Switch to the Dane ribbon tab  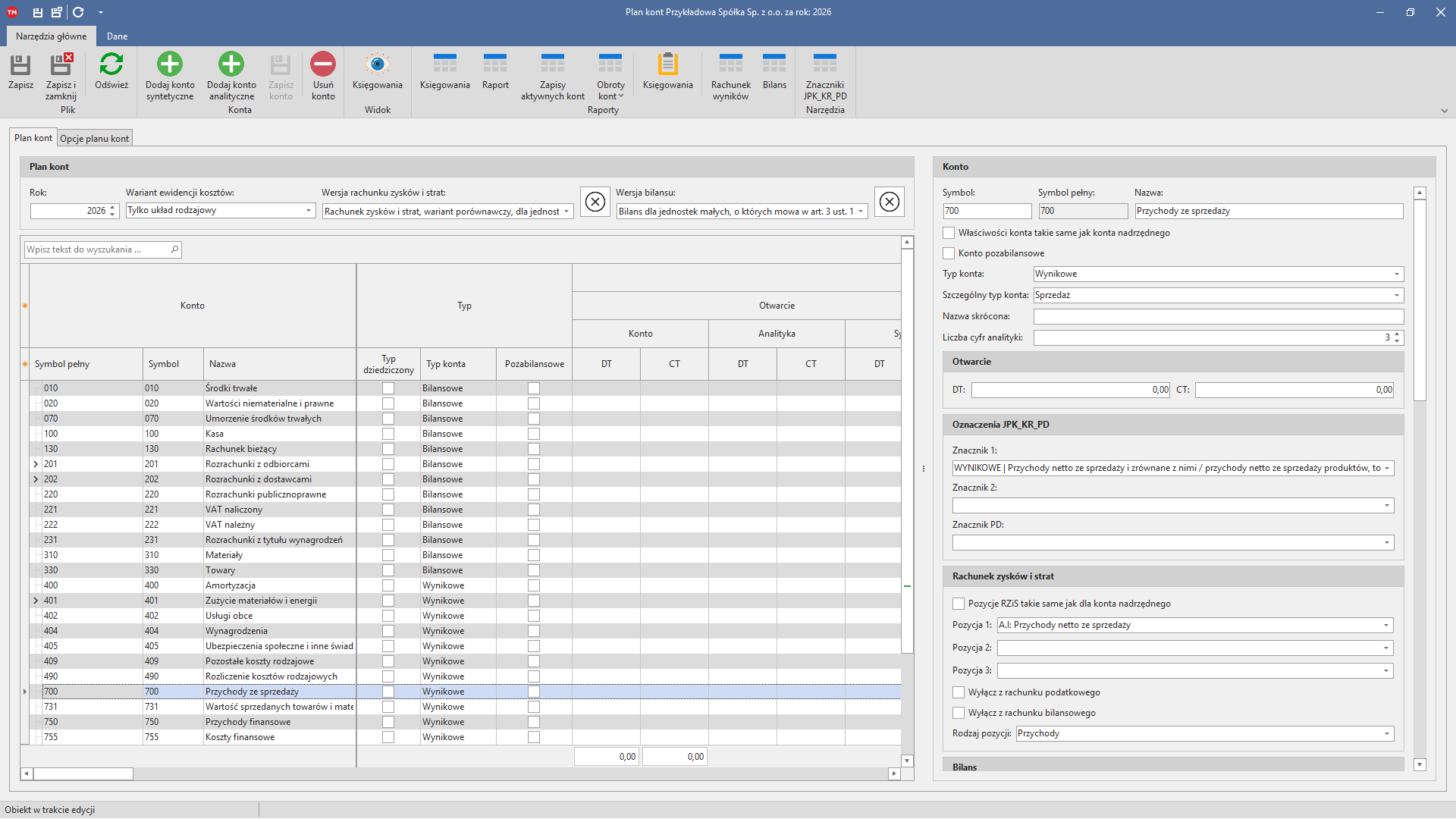(117, 36)
